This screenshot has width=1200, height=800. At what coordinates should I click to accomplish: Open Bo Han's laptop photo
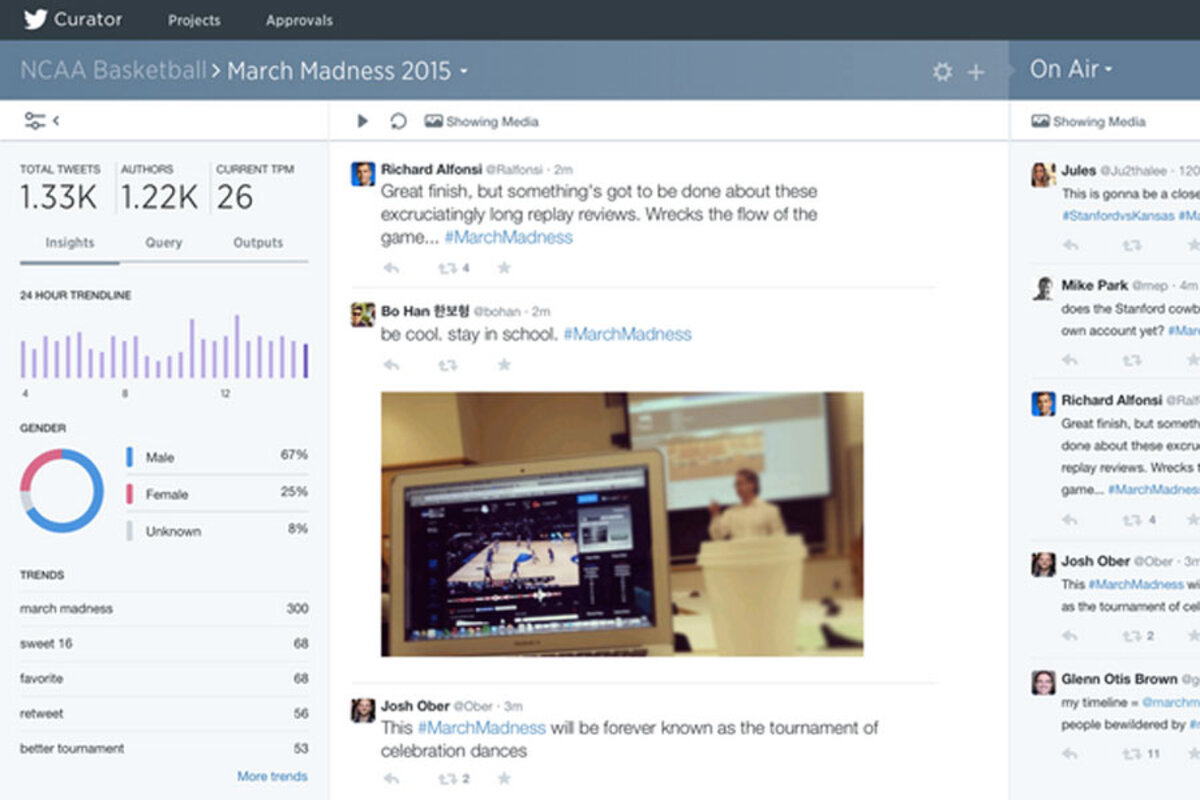click(x=622, y=524)
